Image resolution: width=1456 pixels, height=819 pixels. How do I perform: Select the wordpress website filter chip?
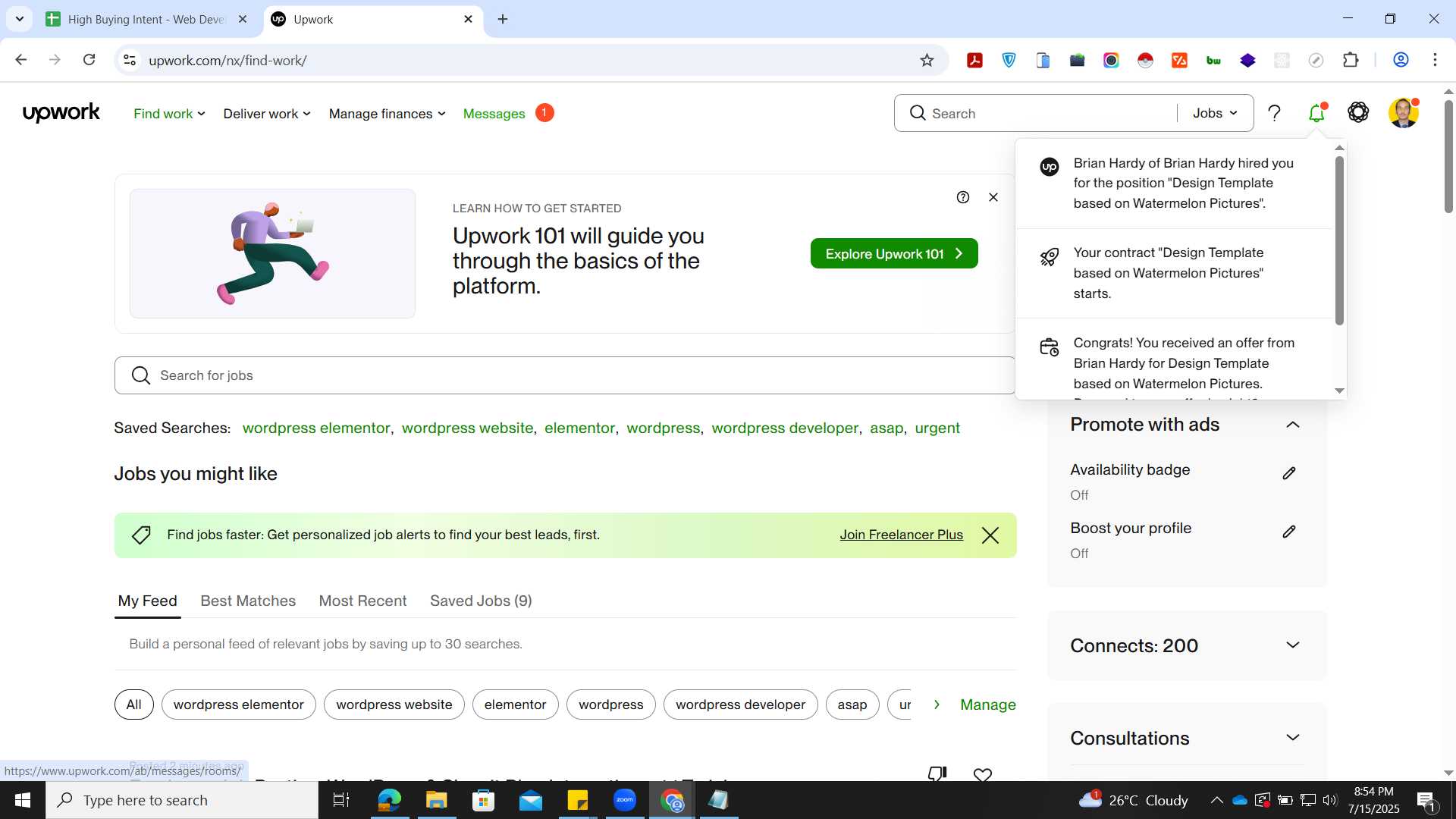[394, 704]
